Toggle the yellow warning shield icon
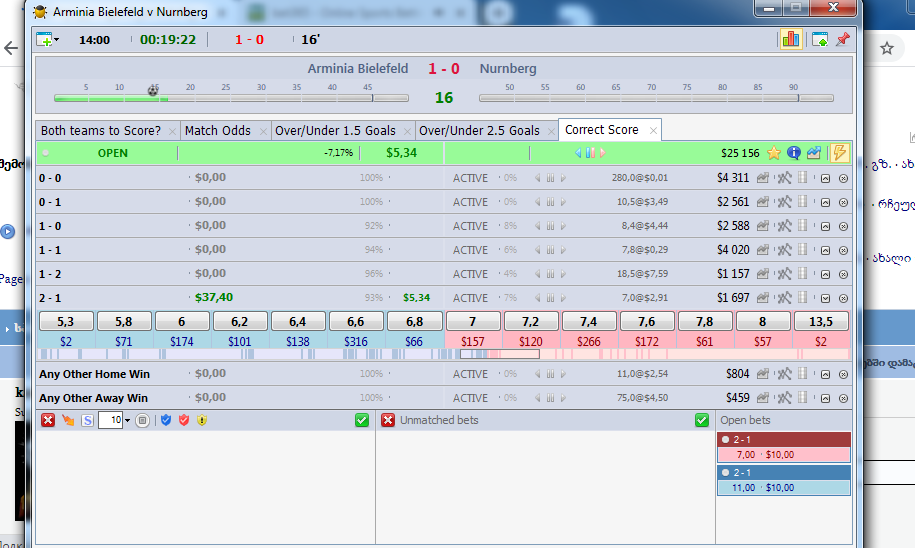 click(202, 420)
